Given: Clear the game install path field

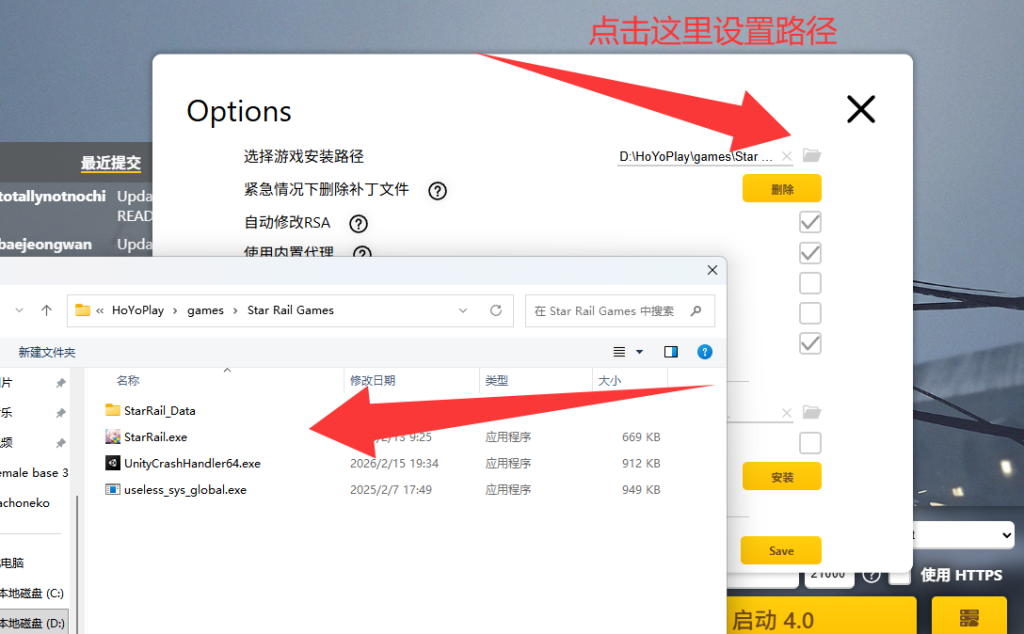Looking at the screenshot, I should click(787, 156).
